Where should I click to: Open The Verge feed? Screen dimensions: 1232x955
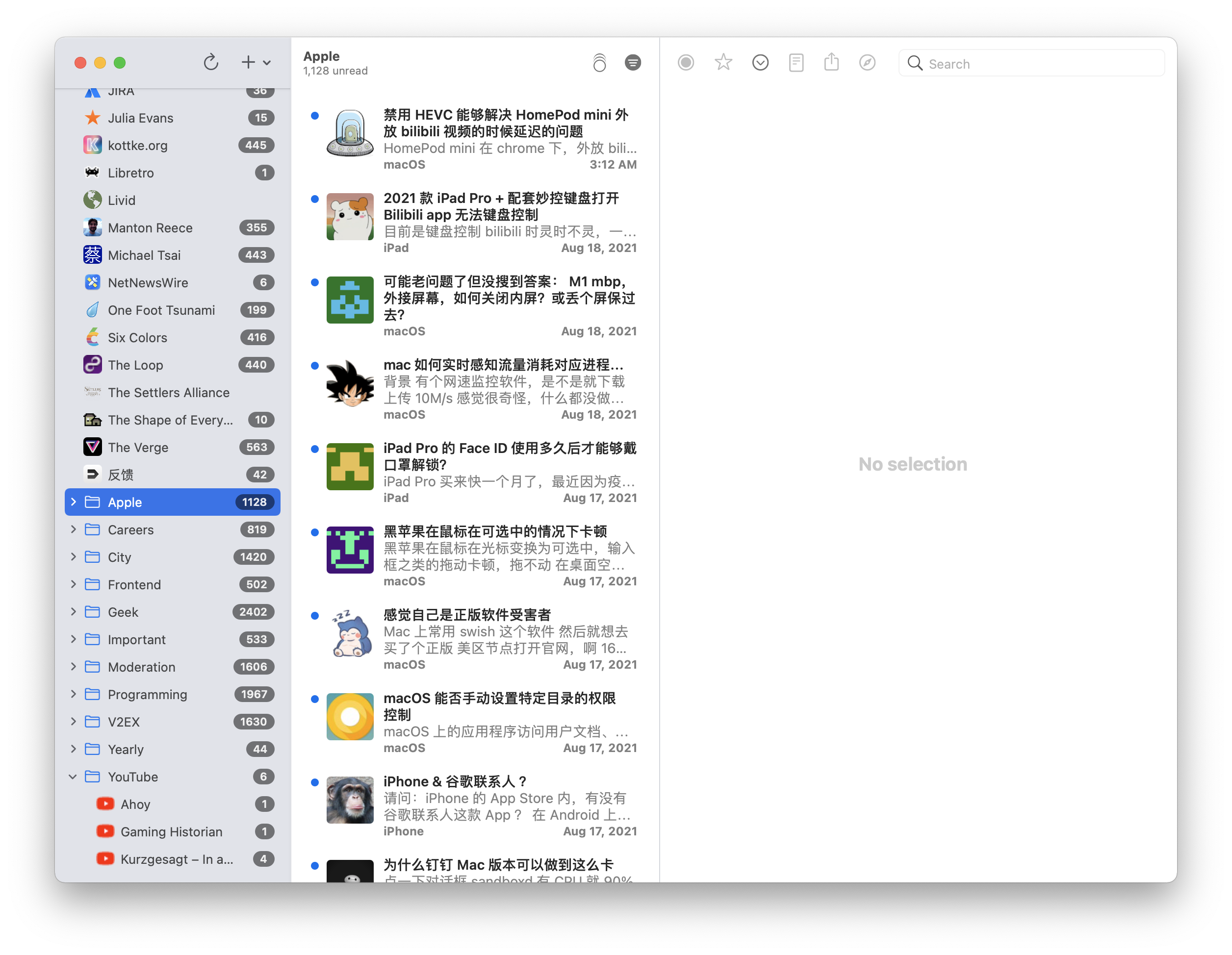(138, 448)
